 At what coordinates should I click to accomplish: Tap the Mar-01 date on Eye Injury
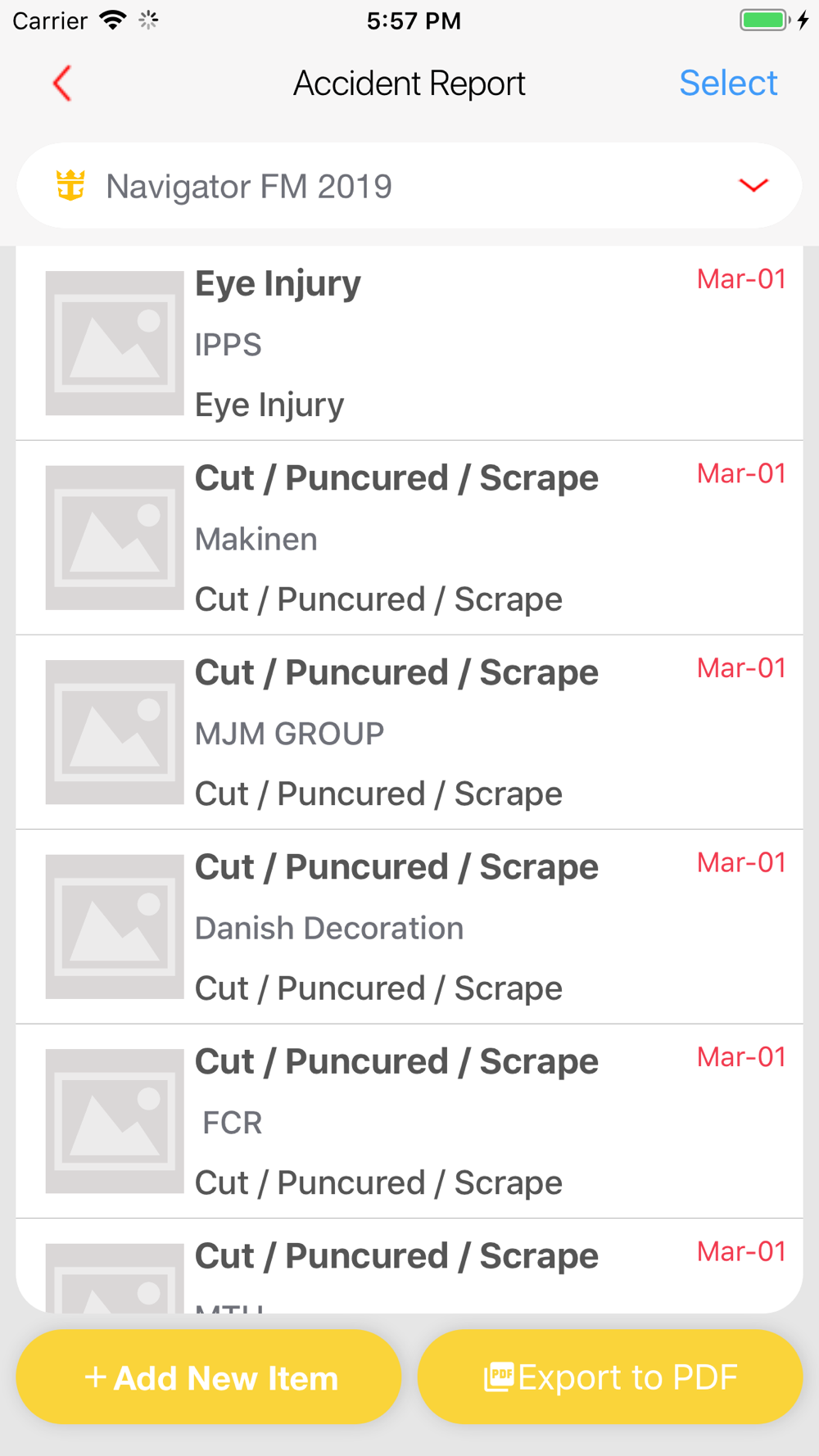click(x=740, y=279)
